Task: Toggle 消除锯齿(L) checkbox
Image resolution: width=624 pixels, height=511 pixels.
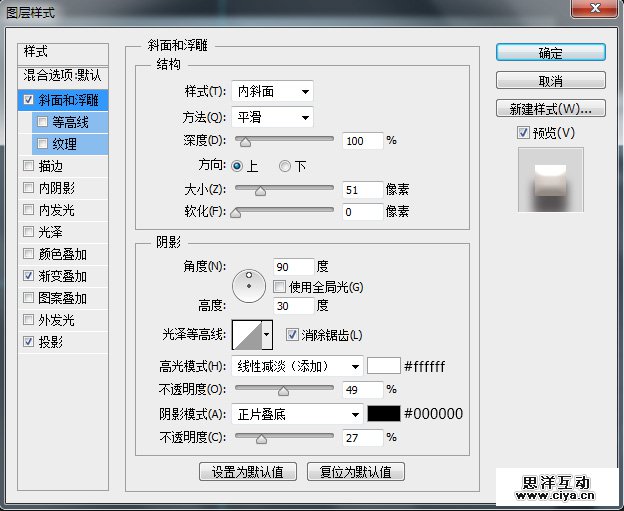Action: pos(292,335)
